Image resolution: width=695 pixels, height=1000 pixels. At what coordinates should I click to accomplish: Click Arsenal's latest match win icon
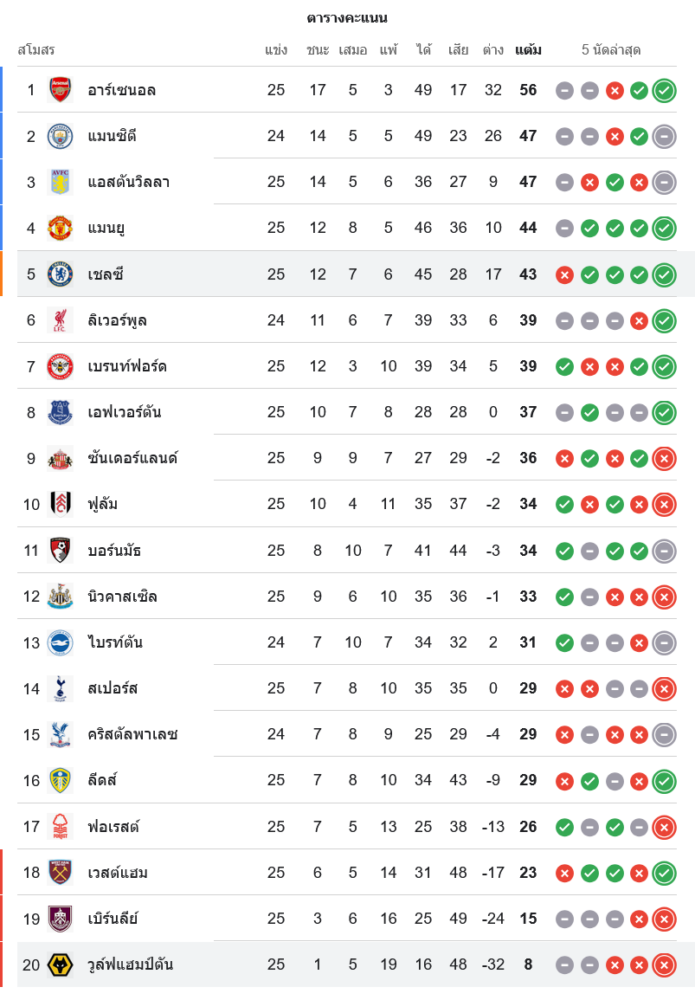coord(663,90)
